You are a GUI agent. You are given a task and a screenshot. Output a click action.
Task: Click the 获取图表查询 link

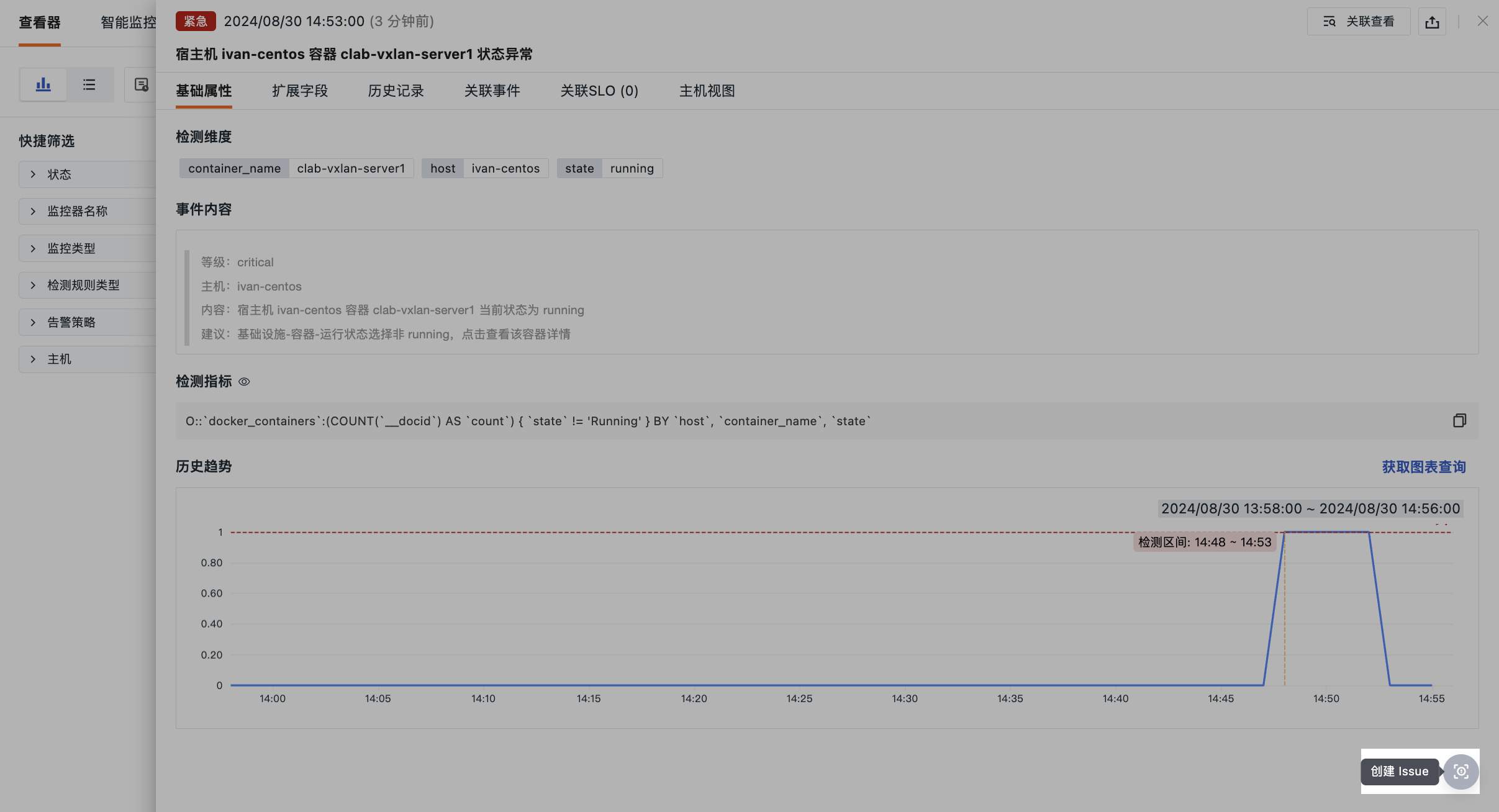pyautogui.click(x=1423, y=467)
